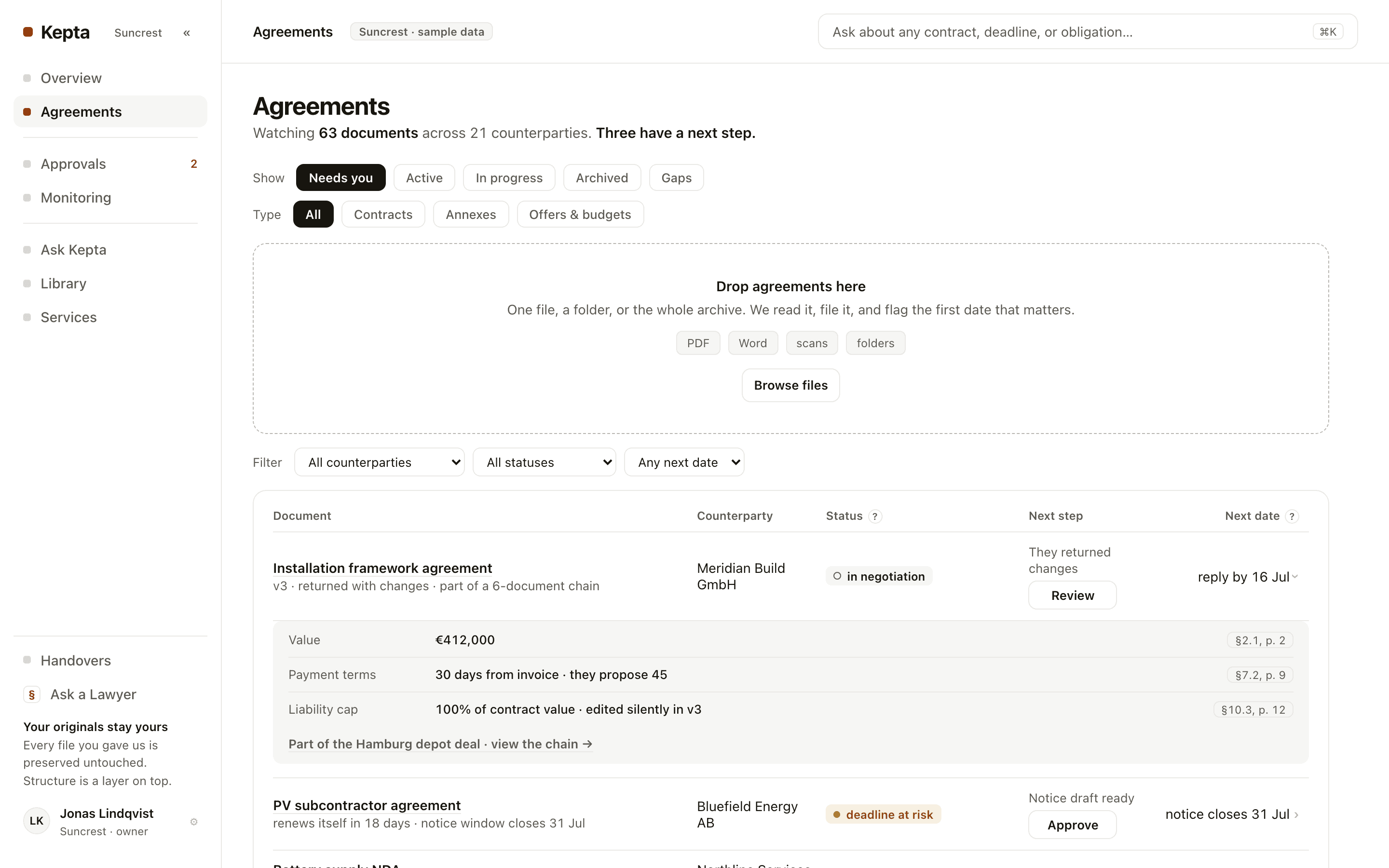Switch show filter to Archived
1389x868 pixels.
tap(602, 178)
